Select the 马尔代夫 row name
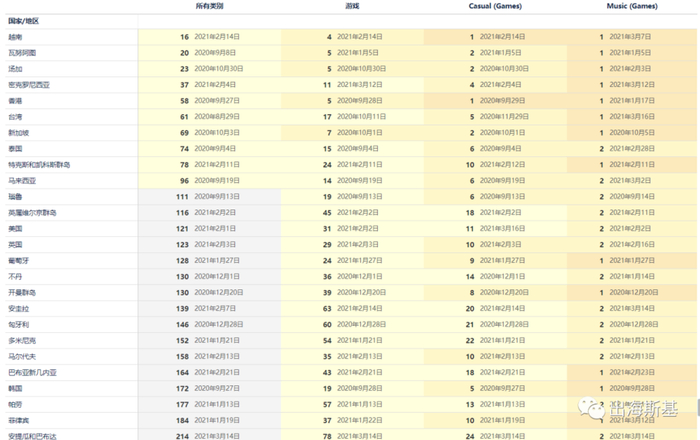The image size is (700, 440). 22,357
